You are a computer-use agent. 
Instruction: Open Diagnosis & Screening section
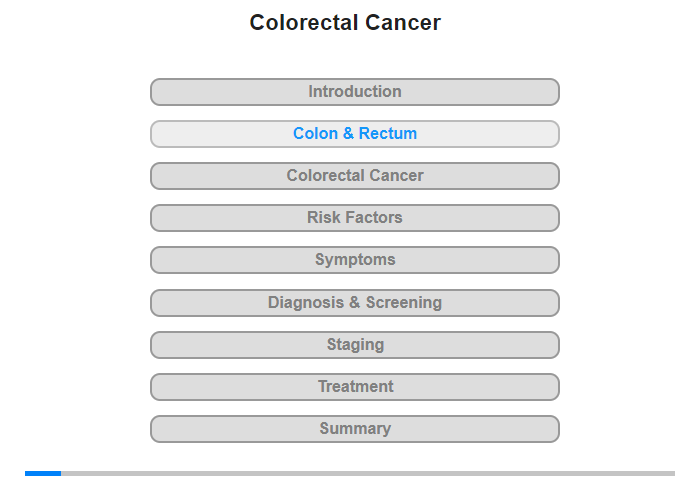(354, 302)
